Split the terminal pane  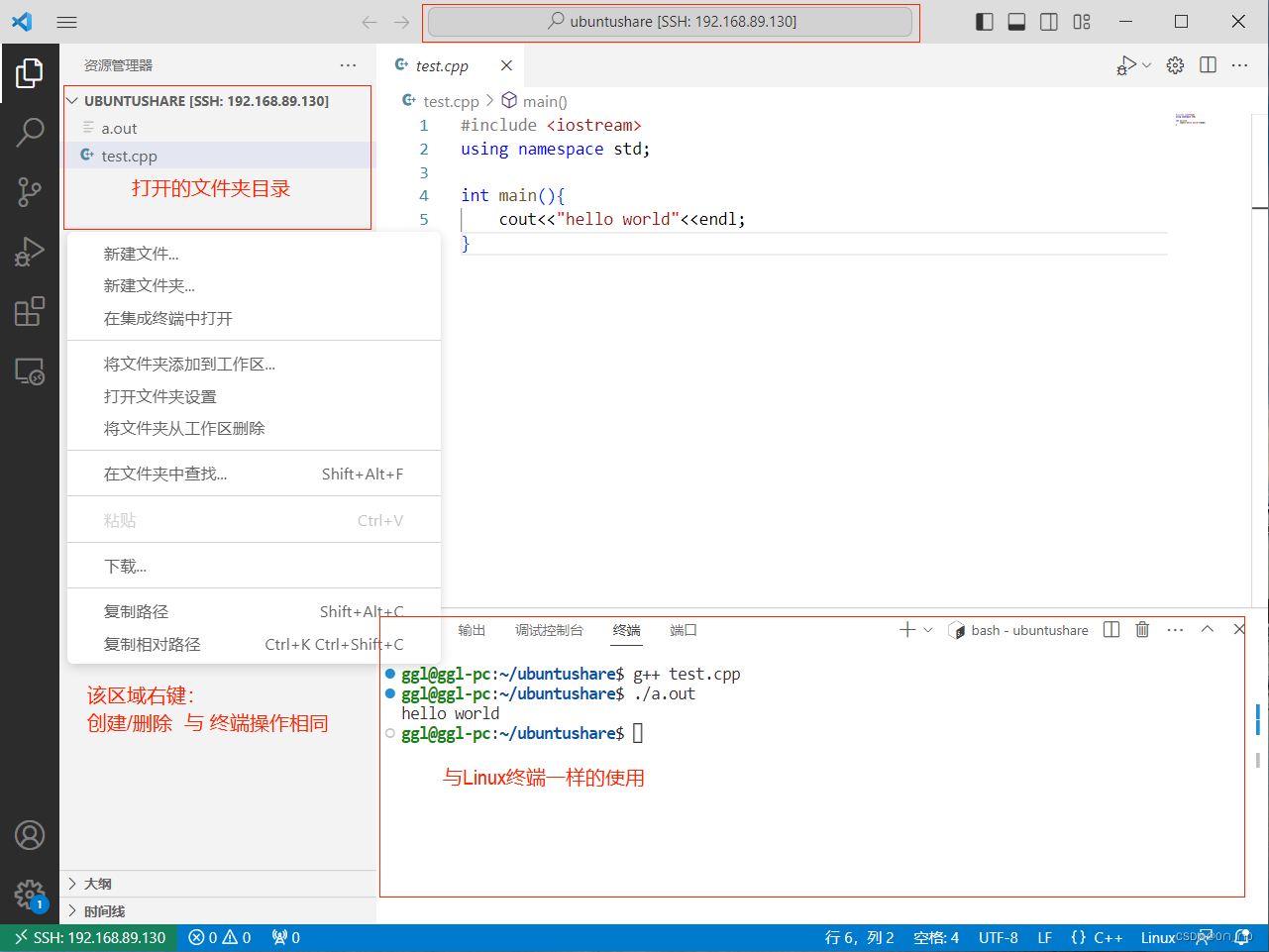click(x=1111, y=630)
